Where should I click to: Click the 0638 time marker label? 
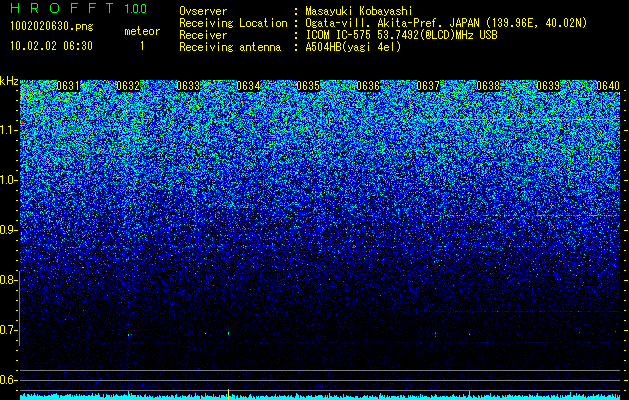[x=488, y=86]
